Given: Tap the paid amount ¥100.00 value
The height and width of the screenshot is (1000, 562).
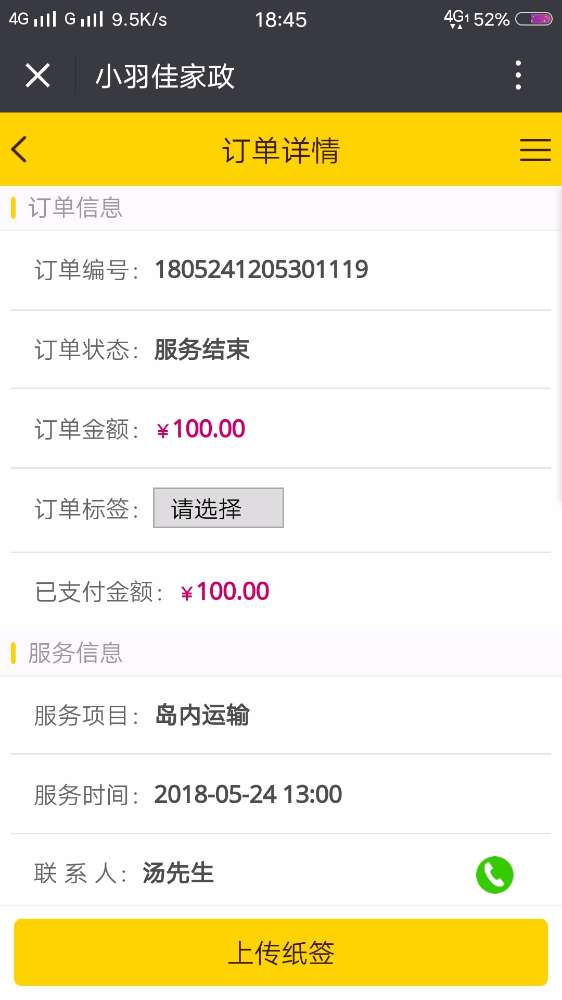Looking at the screenshot, I should 225,592.
